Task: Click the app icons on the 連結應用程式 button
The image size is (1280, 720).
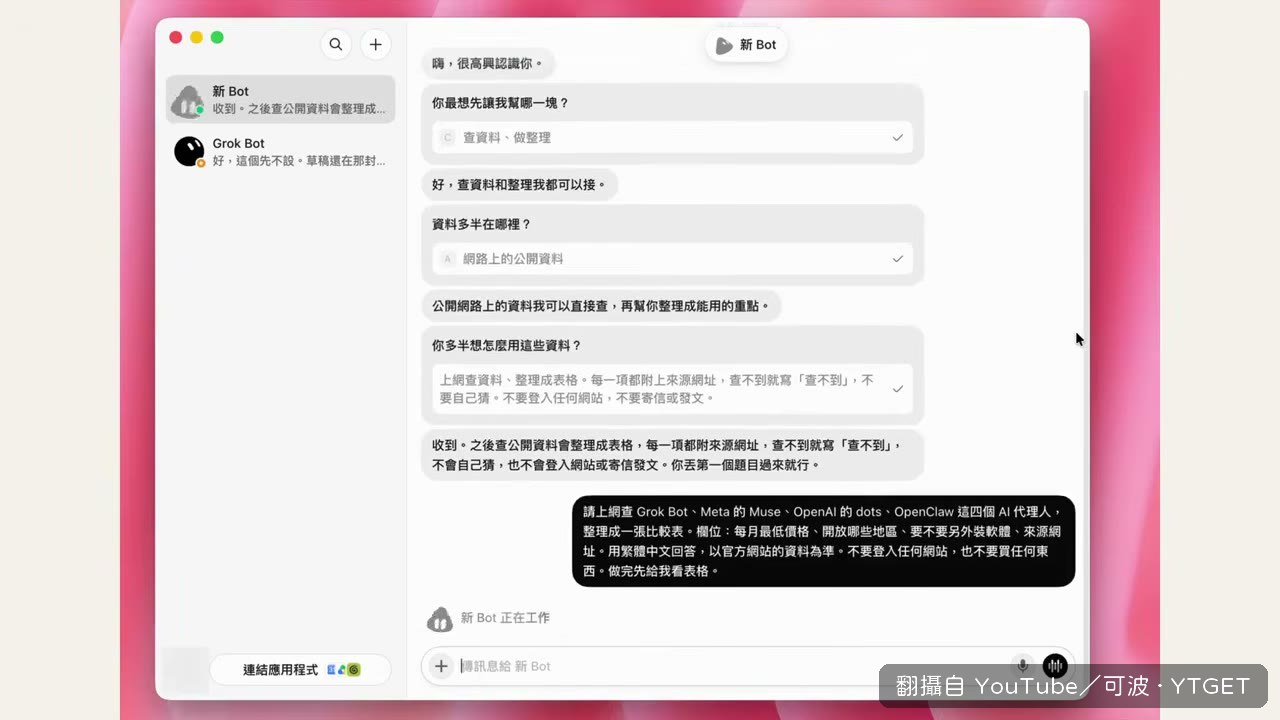Action: point(343,670)
